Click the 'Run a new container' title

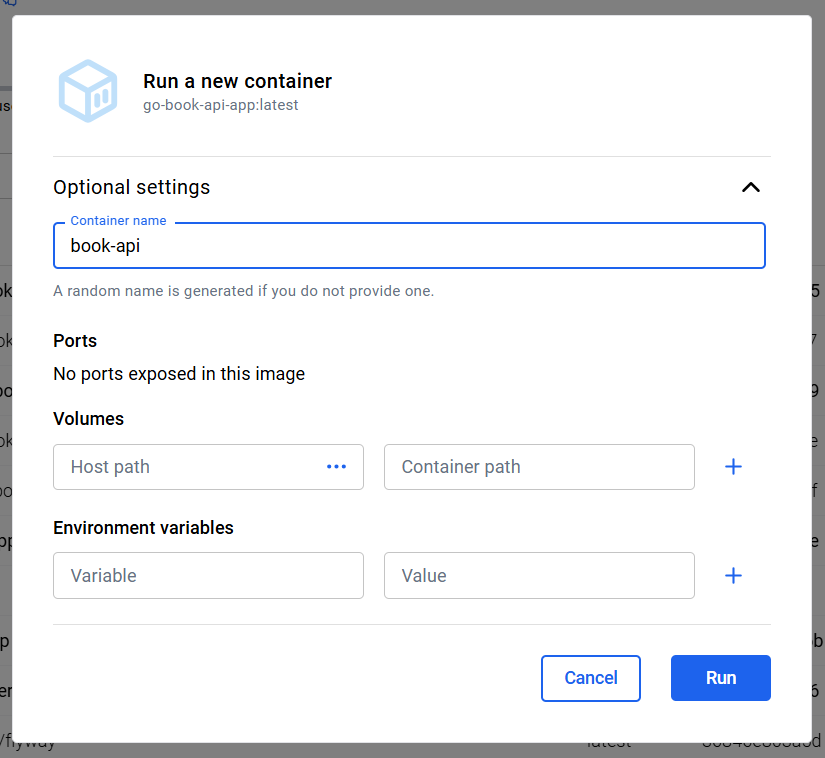[x=237, y=82]
